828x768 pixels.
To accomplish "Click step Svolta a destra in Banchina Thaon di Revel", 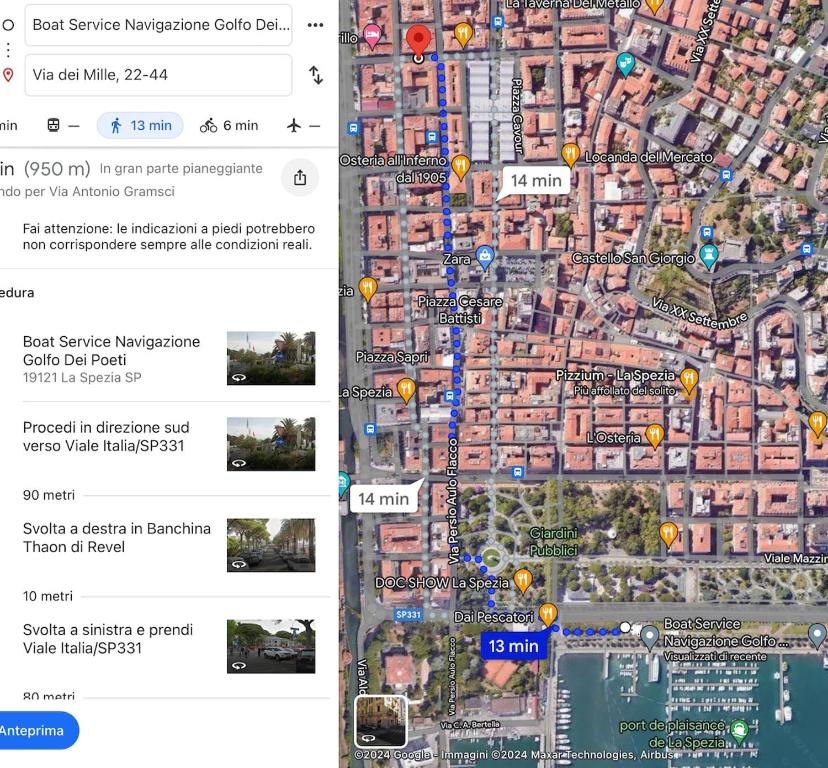I will (x=117, y=538).
